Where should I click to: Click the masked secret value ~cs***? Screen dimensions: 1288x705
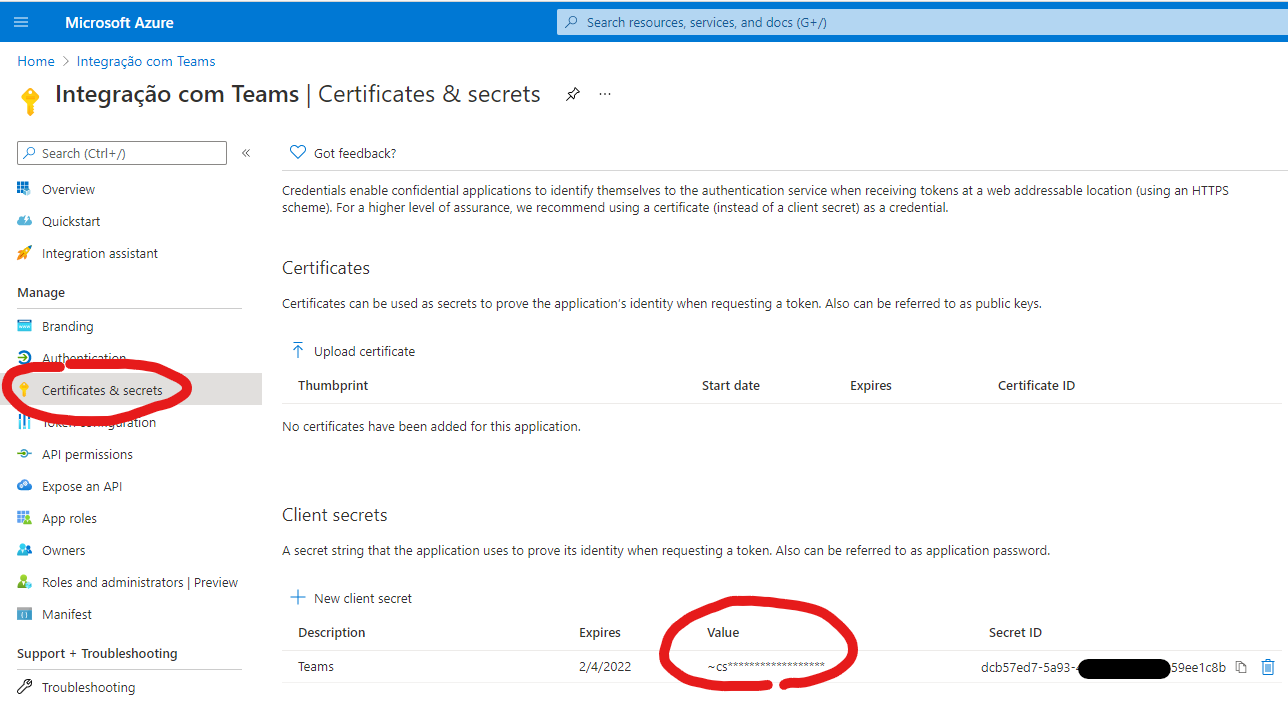766,666
